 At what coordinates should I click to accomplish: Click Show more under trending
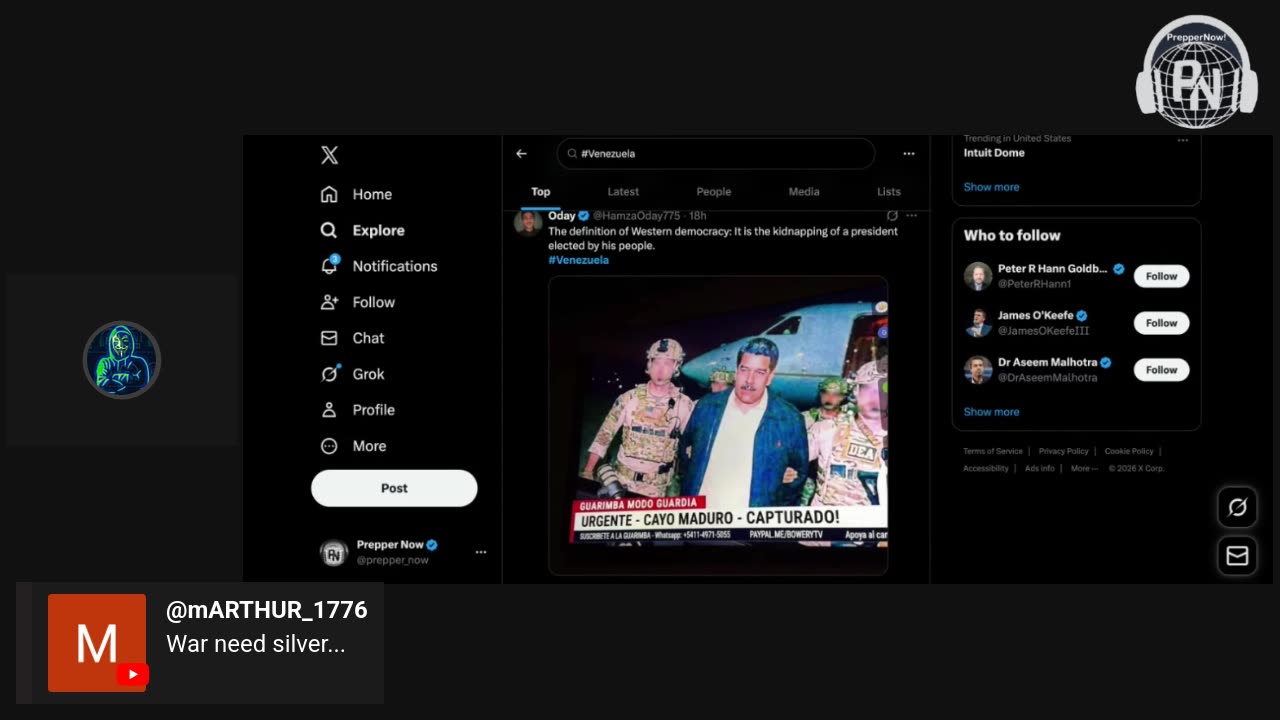coord(991,187)
